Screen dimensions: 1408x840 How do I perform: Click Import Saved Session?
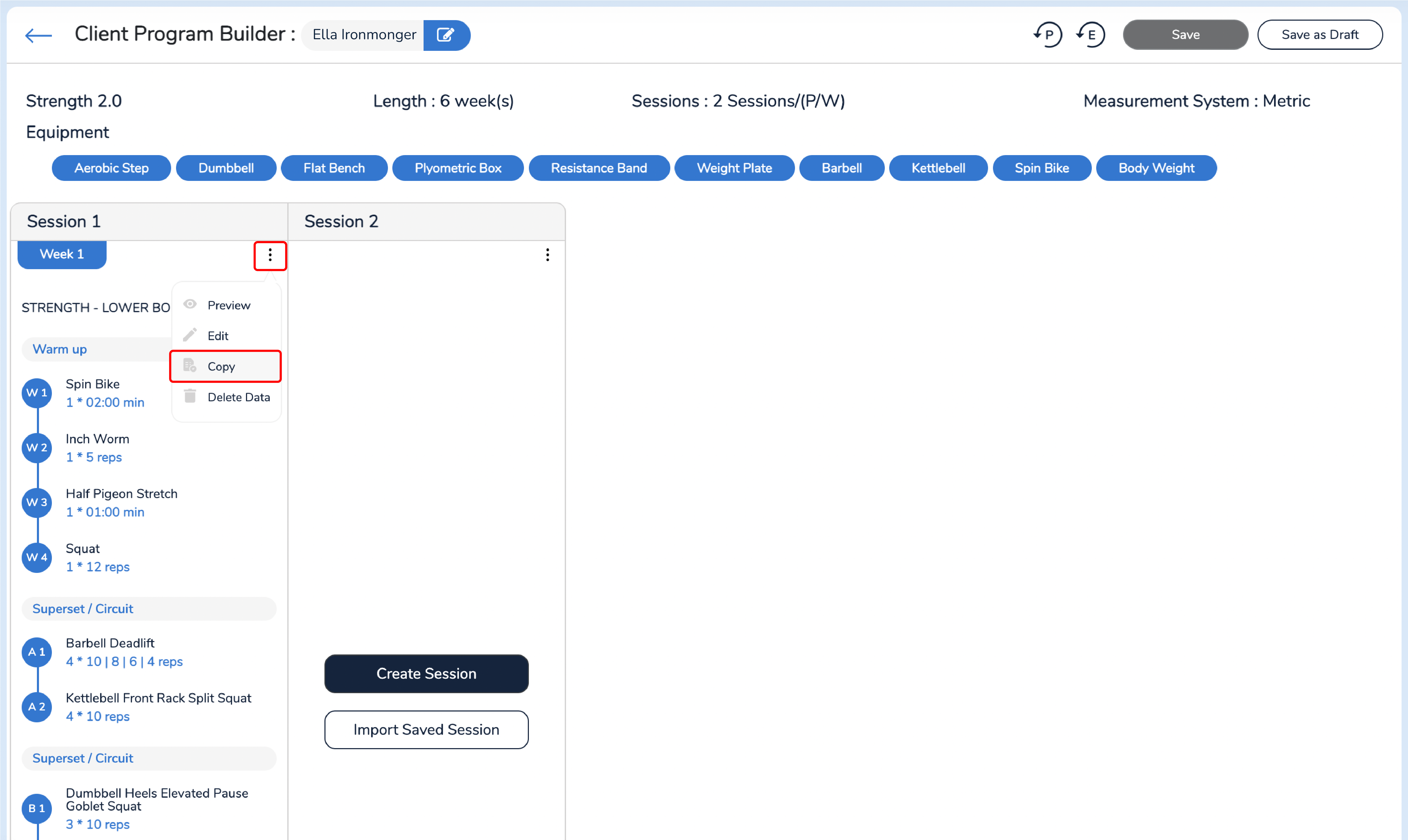(x=426, y=730)
